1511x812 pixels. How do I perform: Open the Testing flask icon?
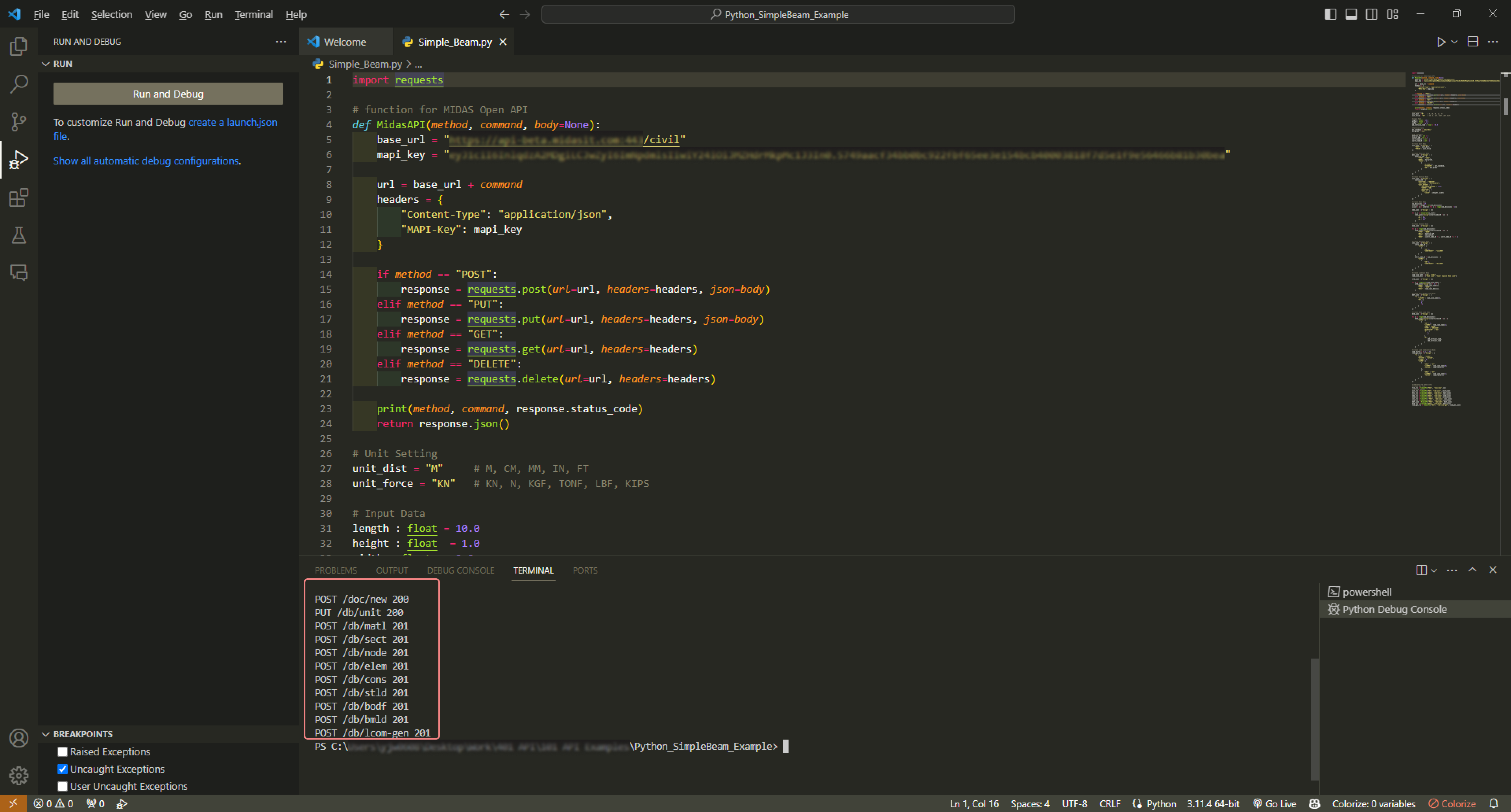[x=19, y=235]
